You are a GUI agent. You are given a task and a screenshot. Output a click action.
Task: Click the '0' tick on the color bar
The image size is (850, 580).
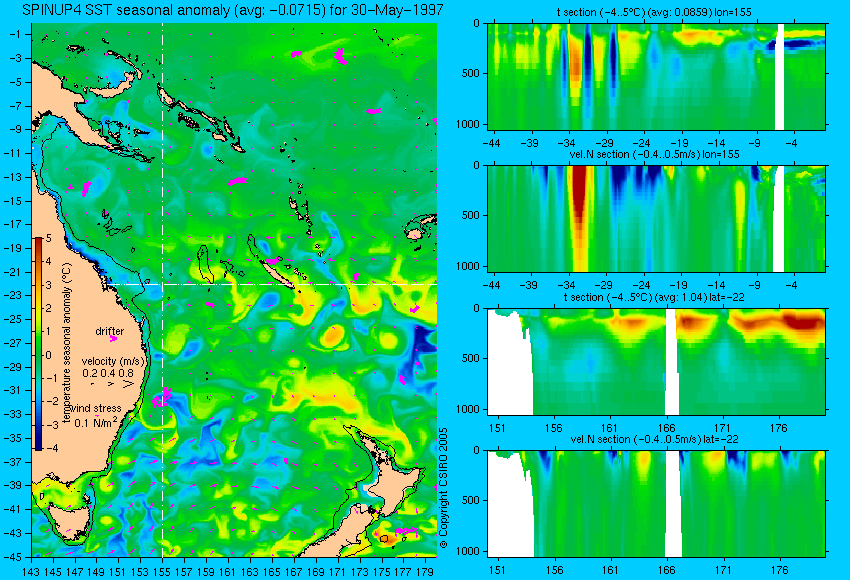[49, 355]
